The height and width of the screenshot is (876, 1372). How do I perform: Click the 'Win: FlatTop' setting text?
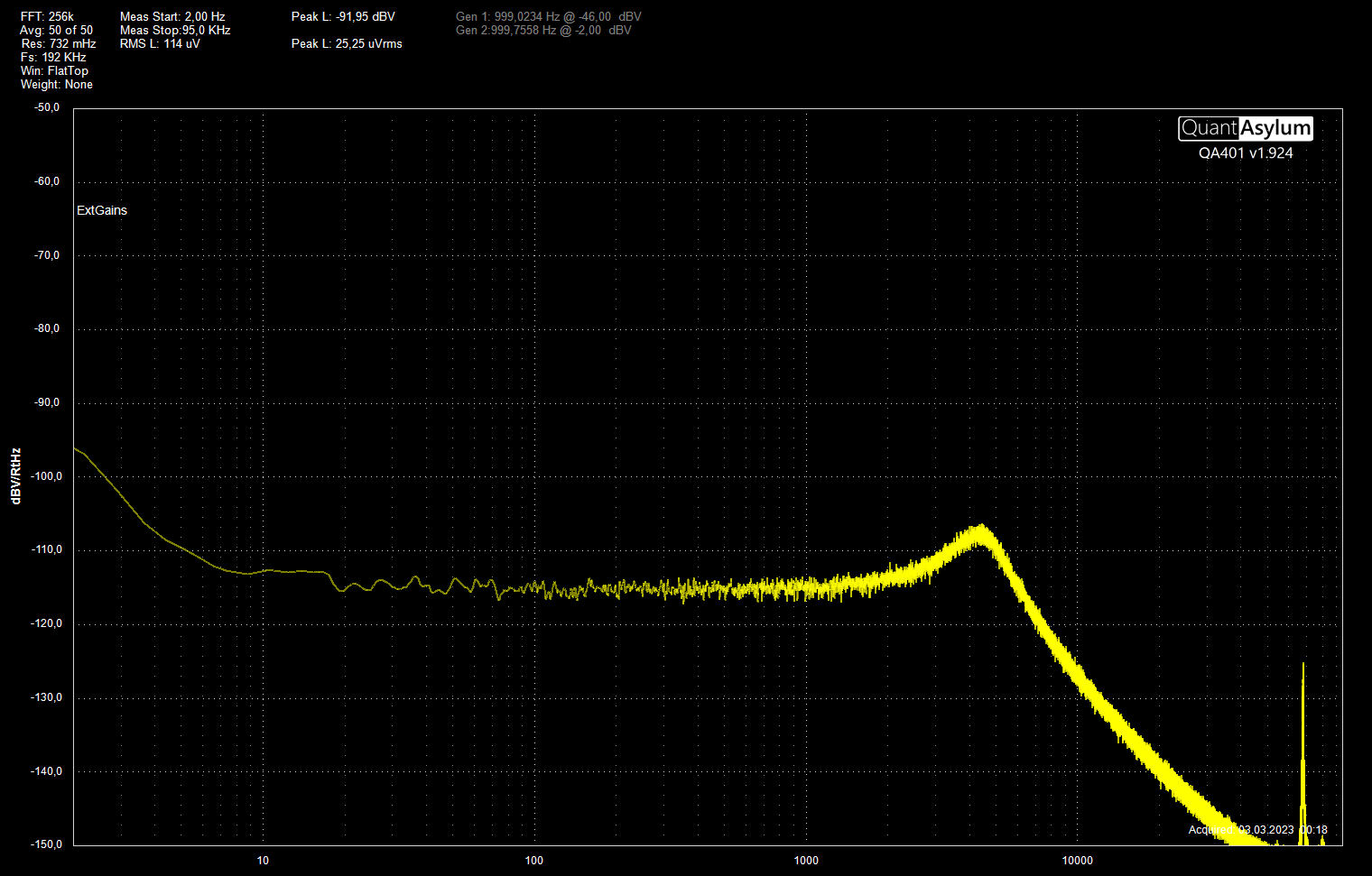tap(54, 70)
